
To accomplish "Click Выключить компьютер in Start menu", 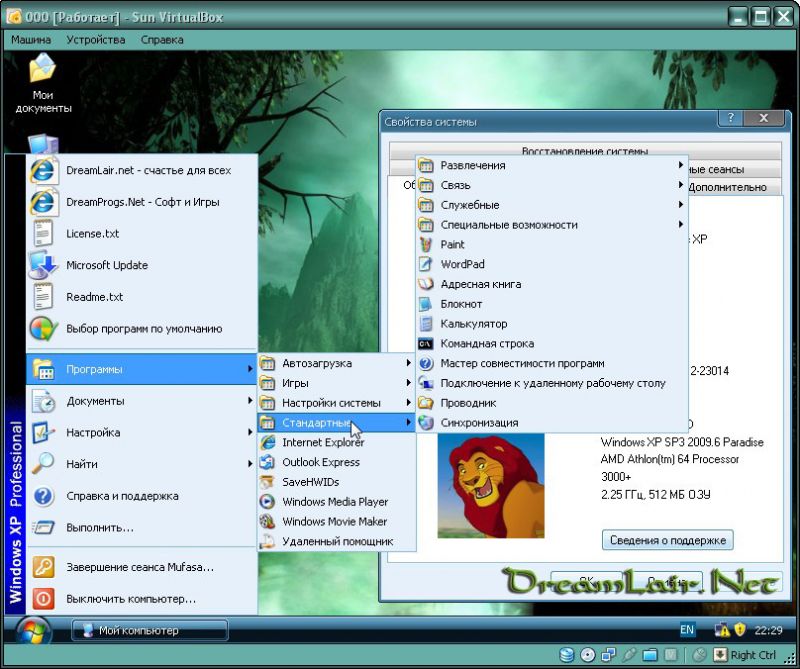I will point(130,599).
